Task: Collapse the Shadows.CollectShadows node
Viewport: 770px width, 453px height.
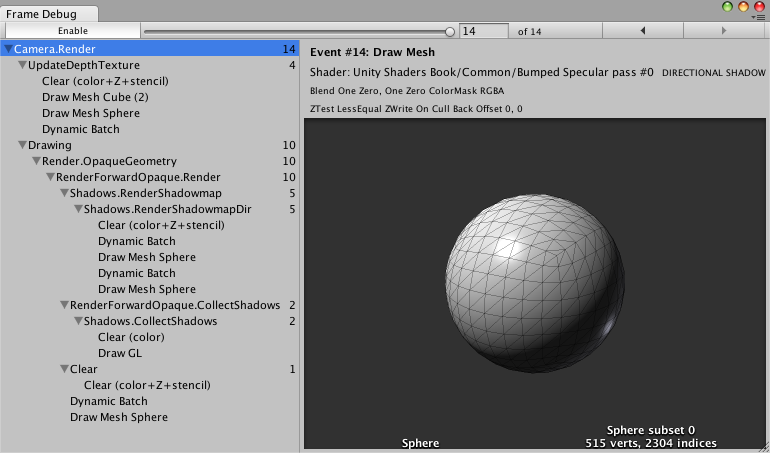Action: click(x=78, y=321)
